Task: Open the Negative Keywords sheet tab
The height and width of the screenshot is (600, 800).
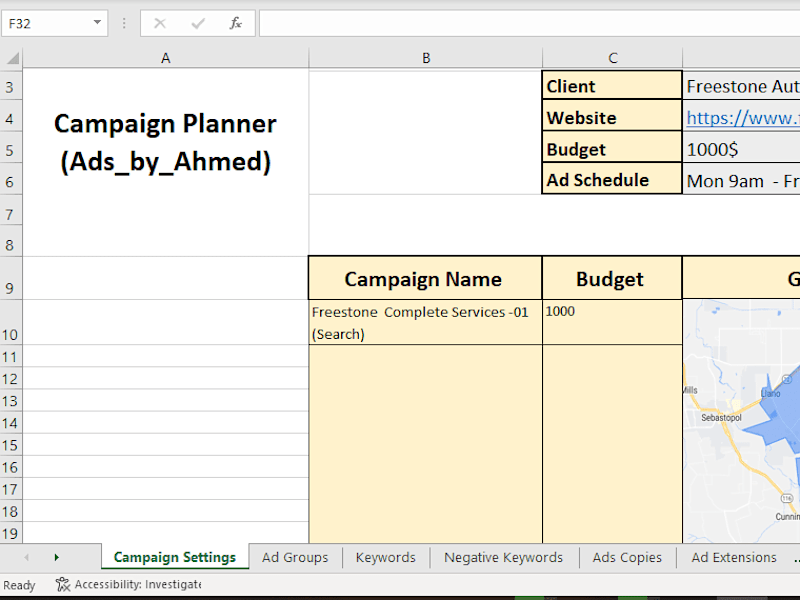Action: (504, 557)
